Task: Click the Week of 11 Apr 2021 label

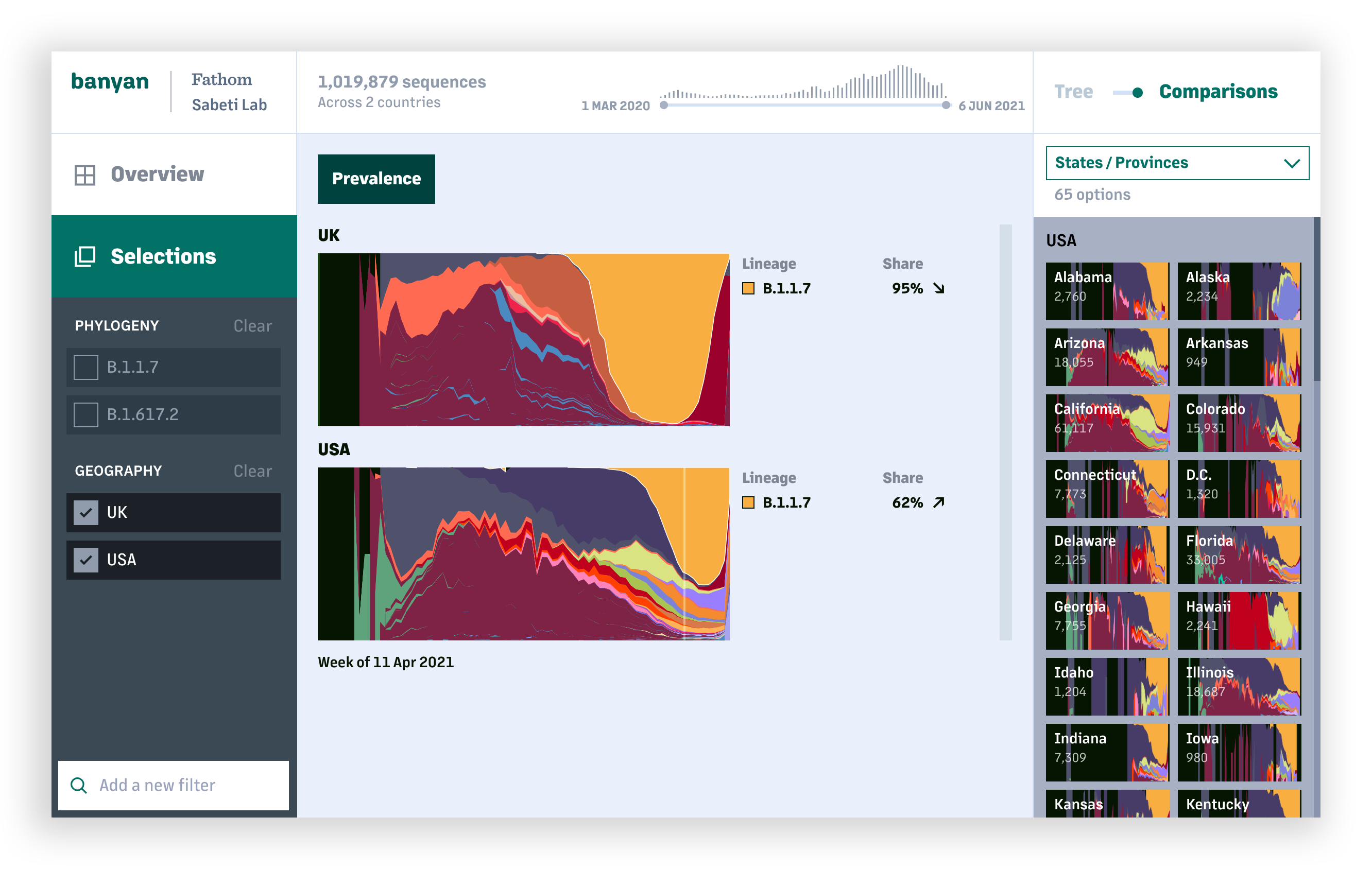Action: (x=386, y=662)
